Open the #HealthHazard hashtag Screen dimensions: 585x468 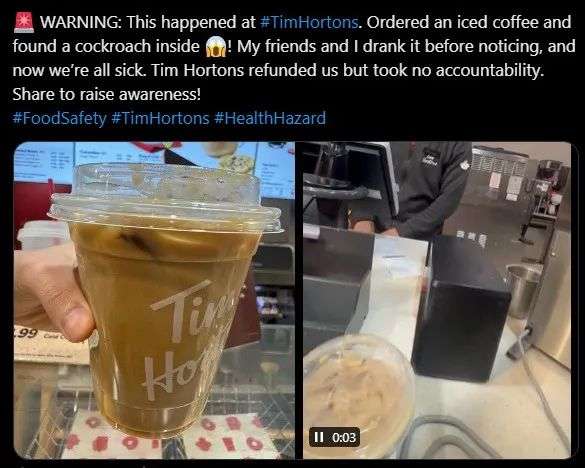coord(270,118)
